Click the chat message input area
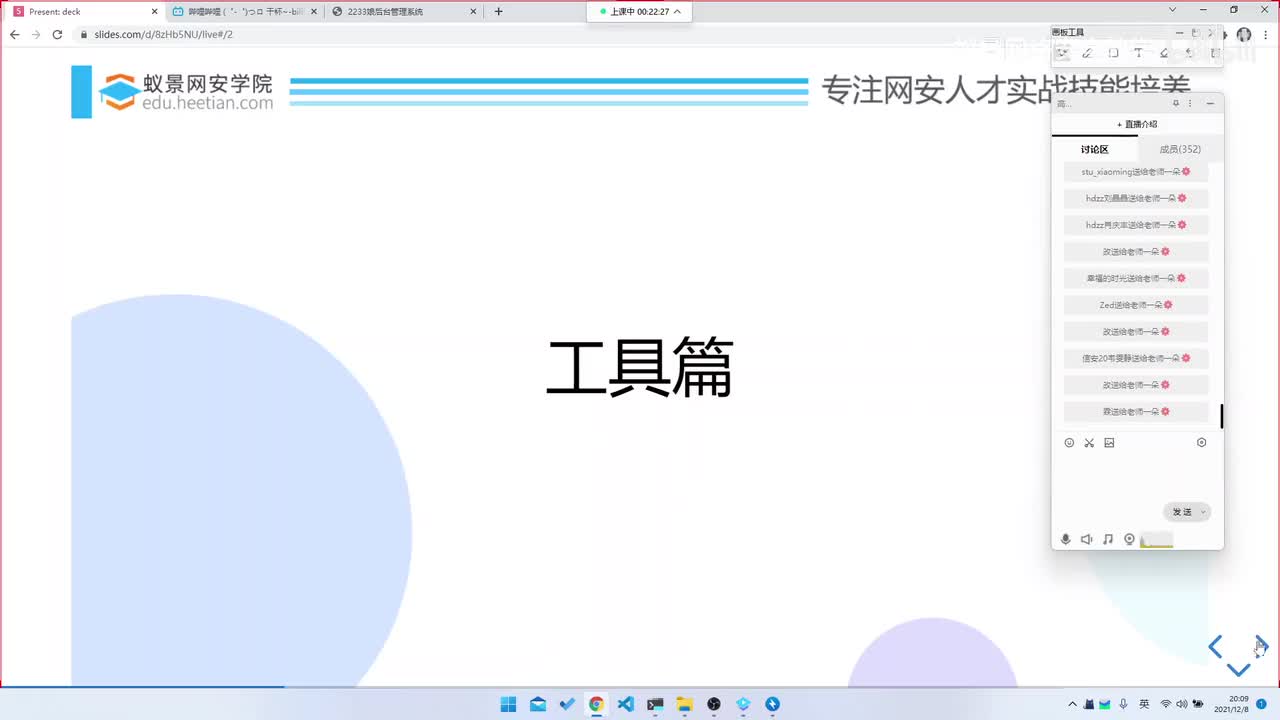Viewport: 1280px width, 720px height. click(x=1137, y=476)
